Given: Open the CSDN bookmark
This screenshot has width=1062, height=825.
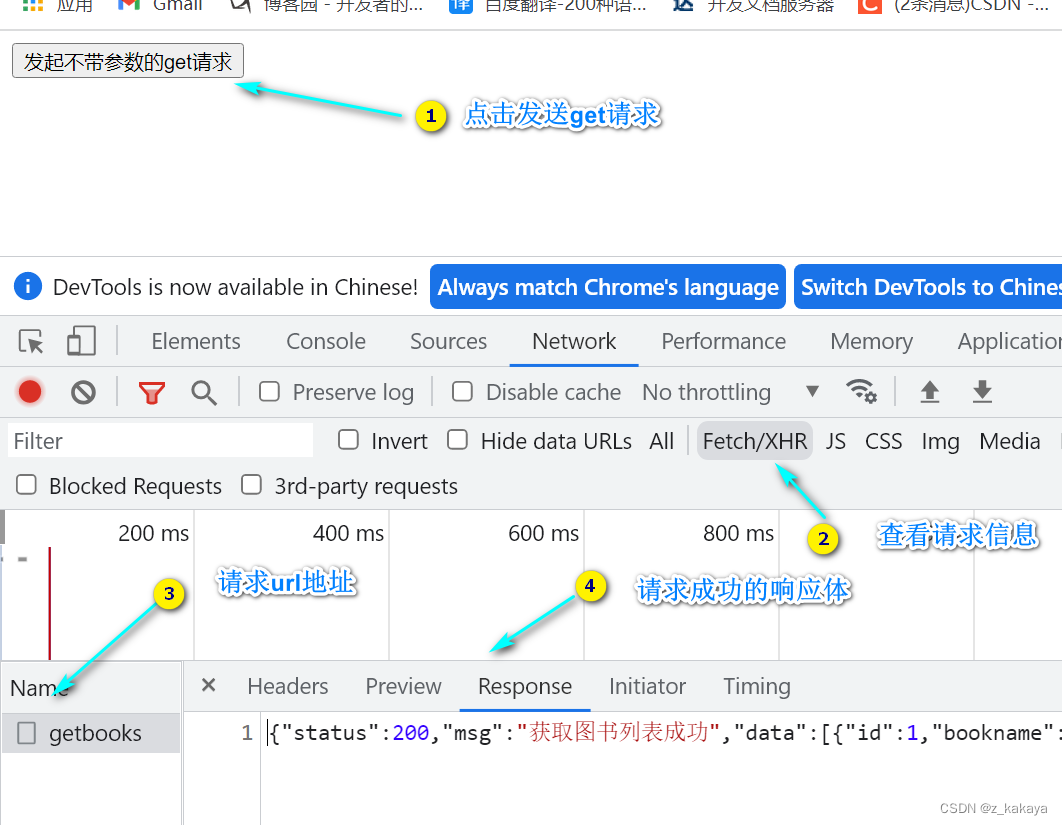Looking at the screenshot, I should click(954, 5).
